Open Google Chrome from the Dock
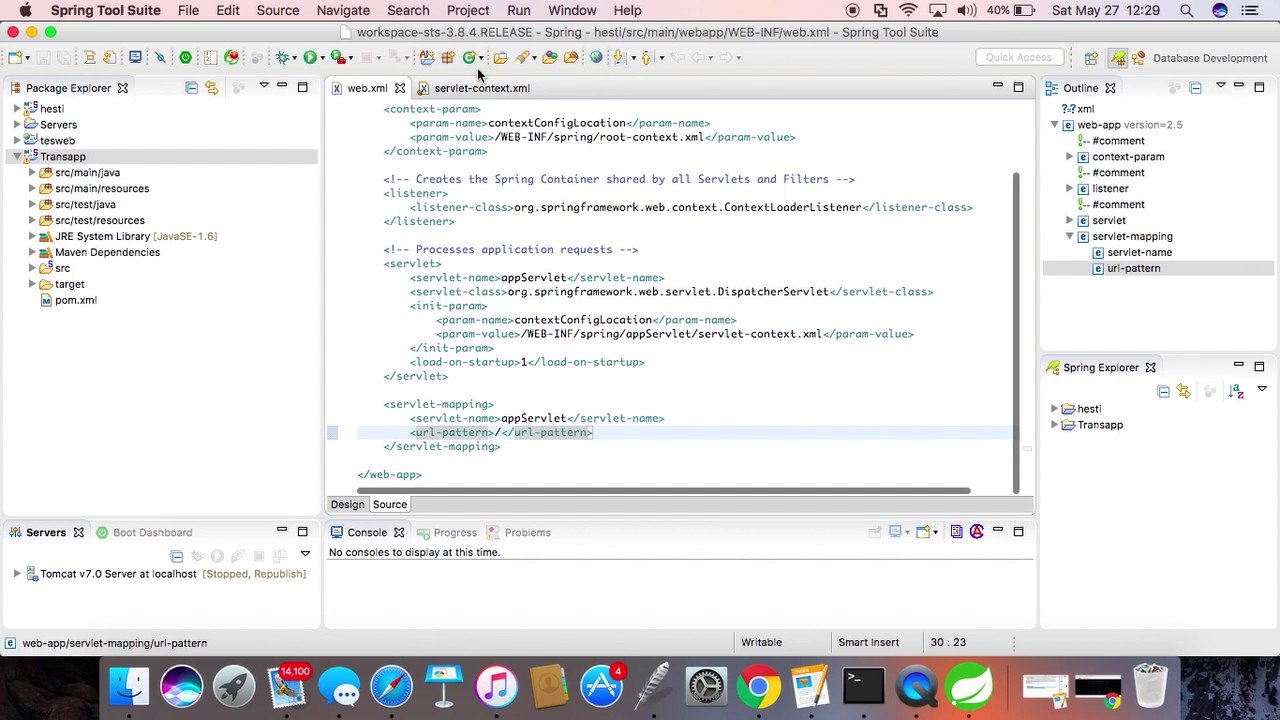The width and height of the screenshot is (1280, 720). [x=759, y=687]
